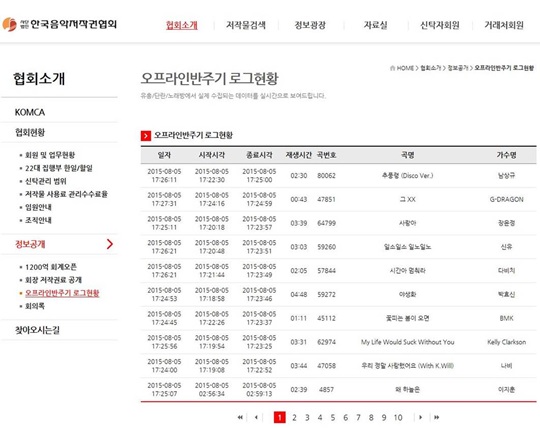Select the 신탁자회원 top menu item
The width and height of the screenshot is (540, 428).
click(440, 25)
